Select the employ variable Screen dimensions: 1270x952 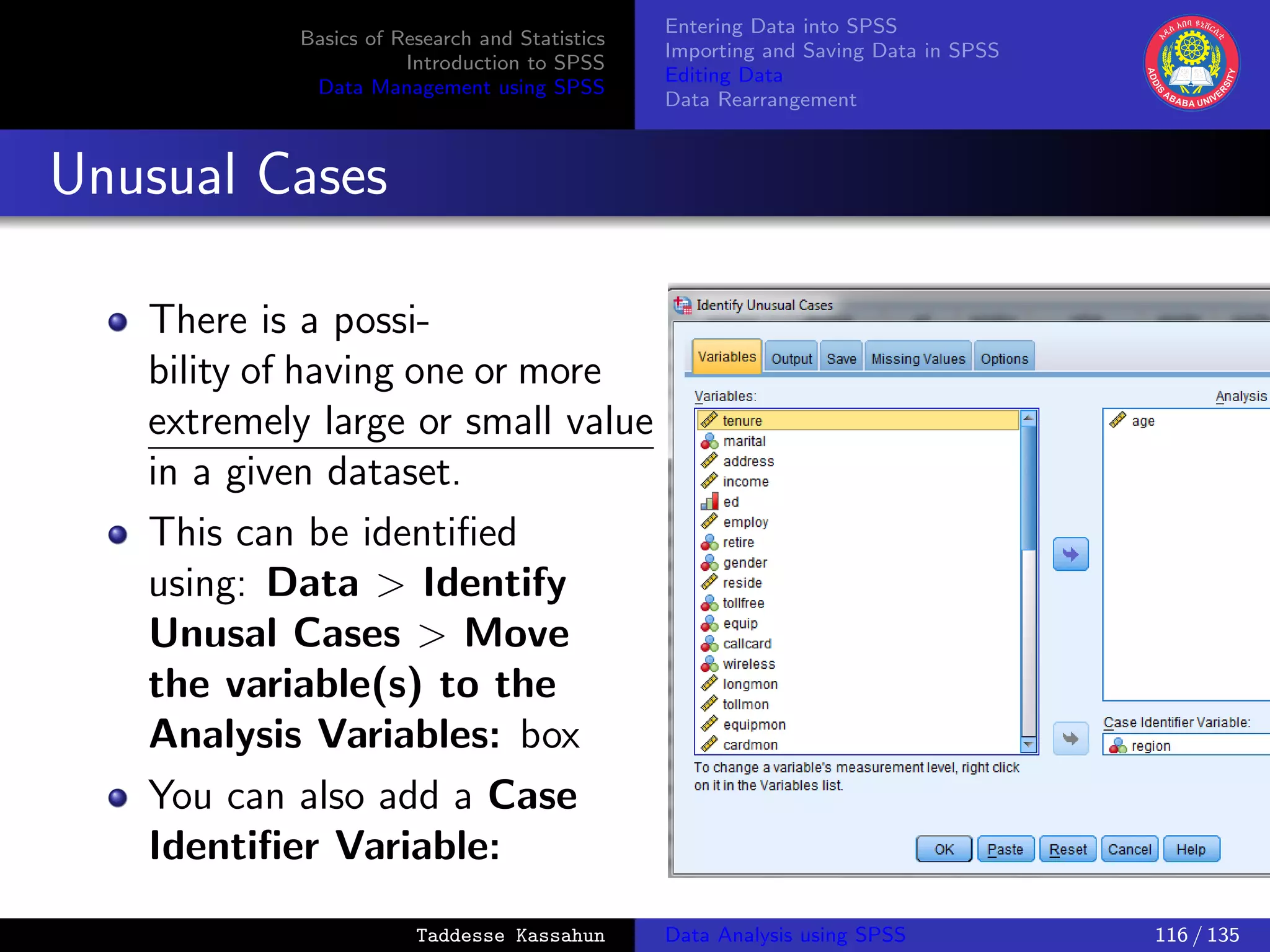[859, 522]
